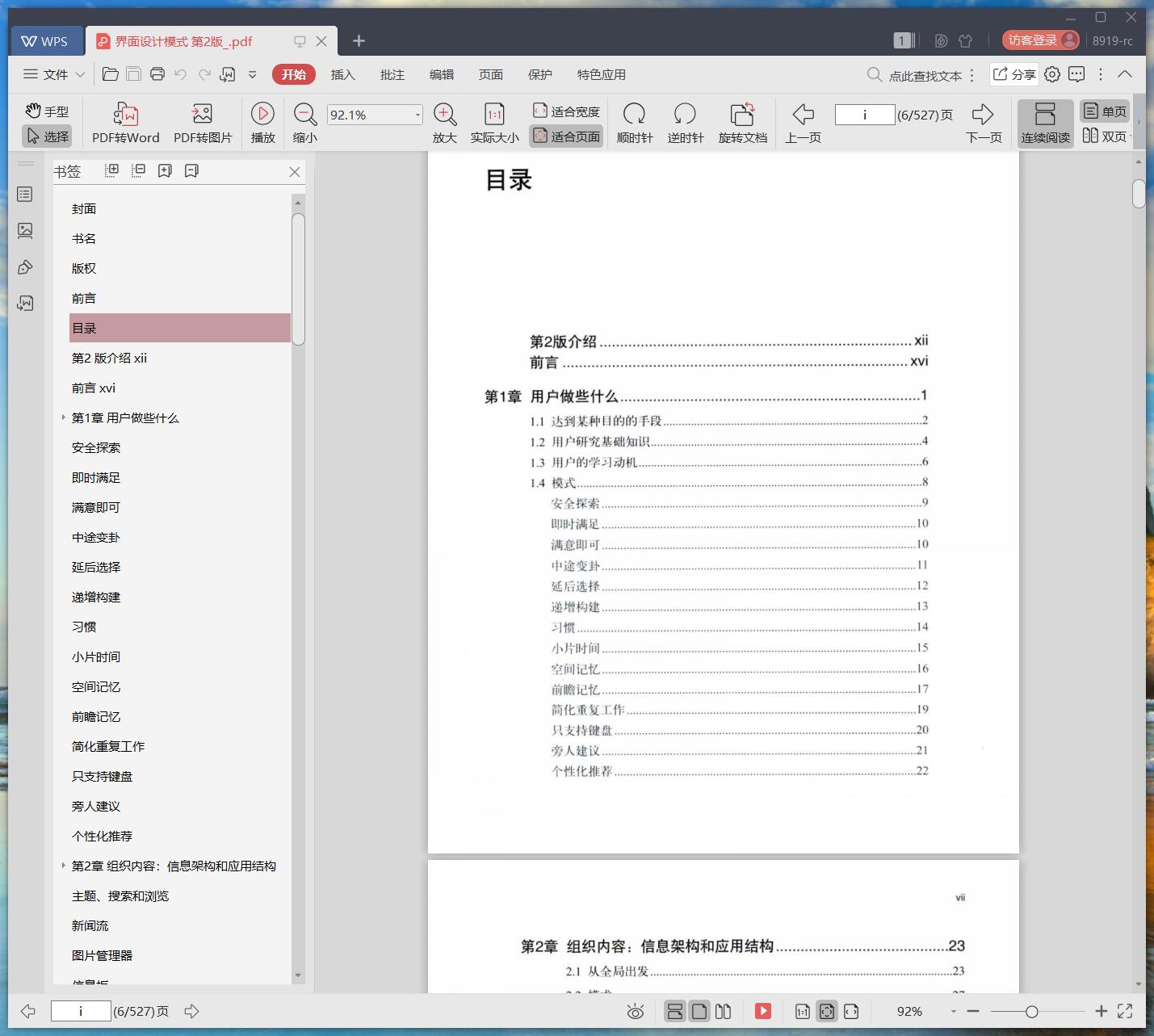1154x1036 pixels.
Task: Toggle fit-to-page view
Action: (566, 136)
